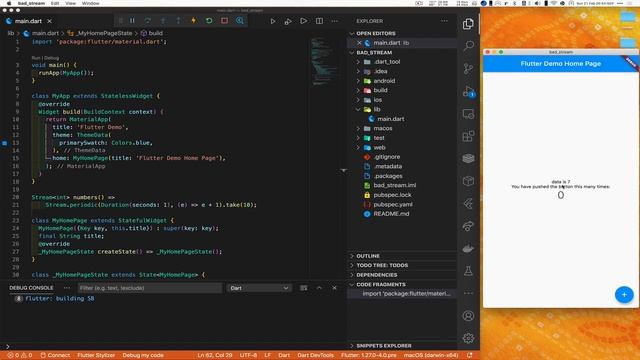Click Flutter Stylizer in status bar
Viewport: 640px width, 360px height.
96,356
